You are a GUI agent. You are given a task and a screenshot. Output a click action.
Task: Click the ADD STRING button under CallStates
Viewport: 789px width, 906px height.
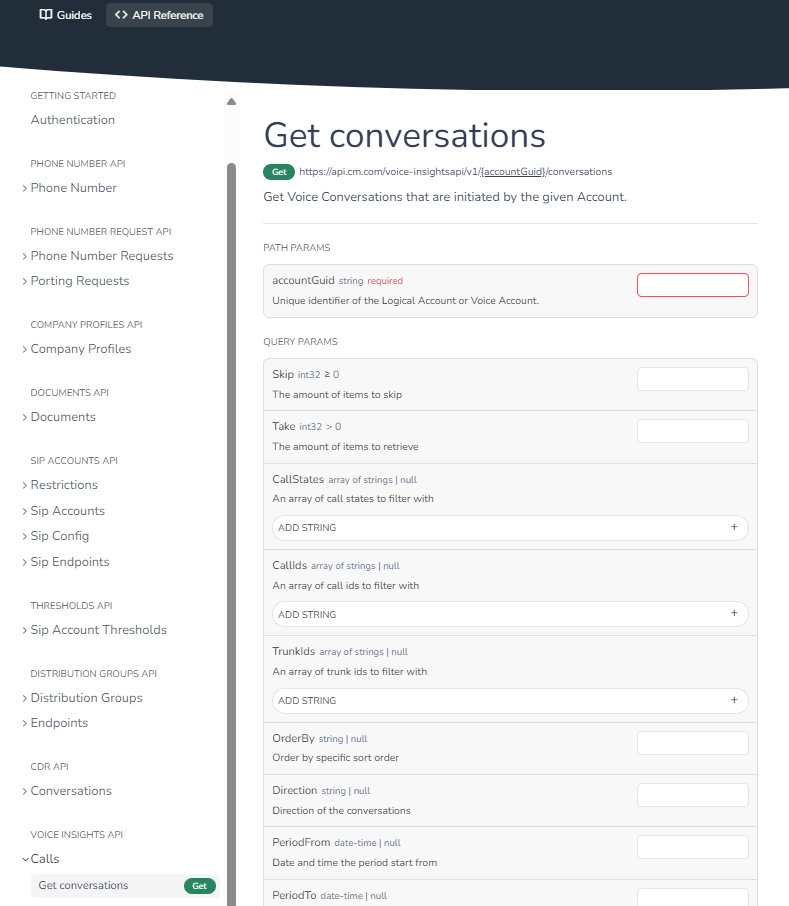(x=500, y=527)
